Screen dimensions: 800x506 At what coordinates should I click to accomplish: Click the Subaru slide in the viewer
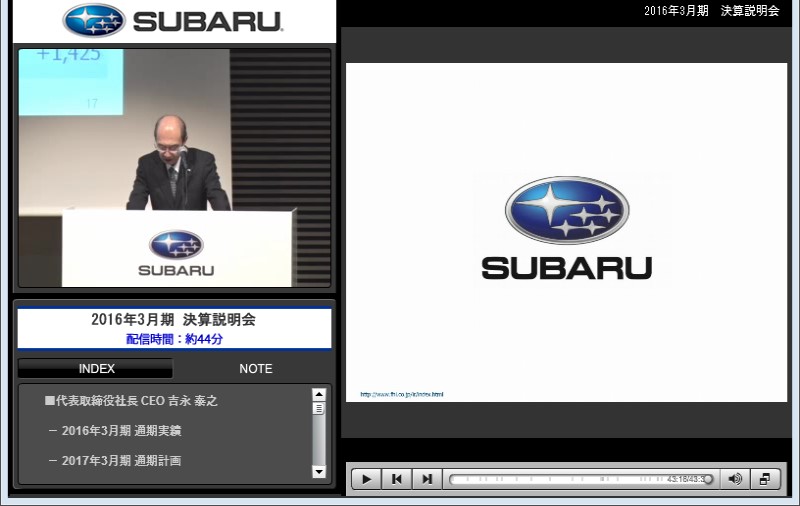click(x=566, y=232)
